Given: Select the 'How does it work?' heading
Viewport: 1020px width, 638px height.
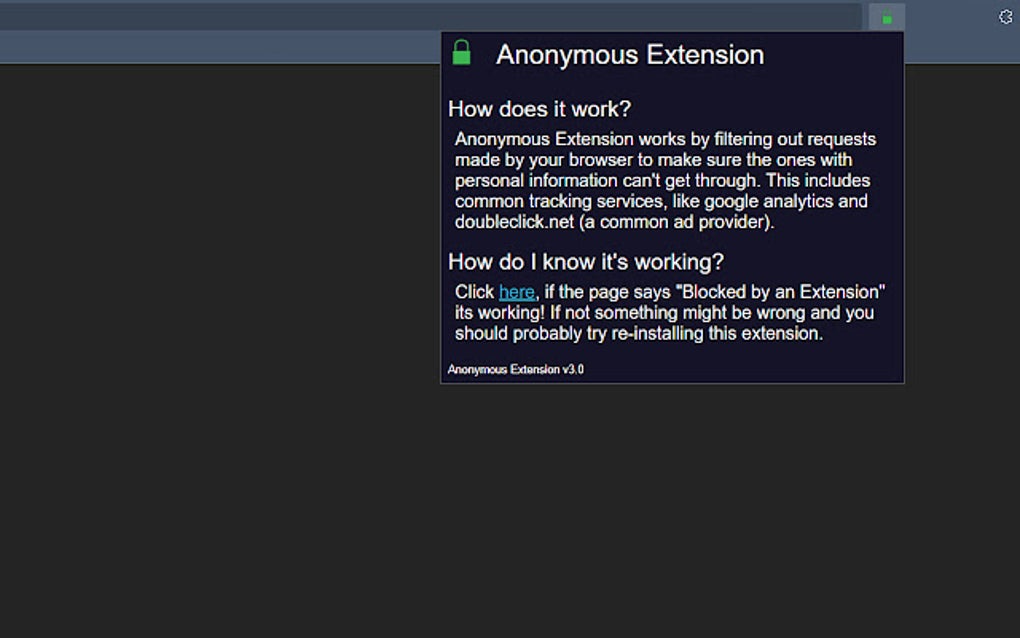Looking at the screenshot, I should pos(539,109).
